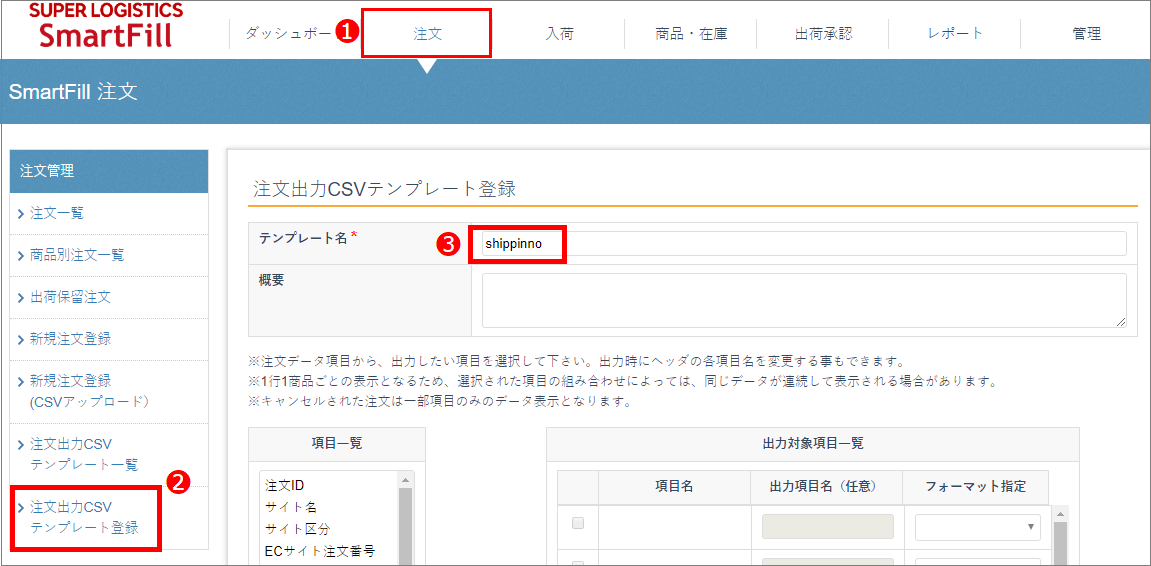
Task: Open 新規注文登録 (CSVアップロード) link
Action: coord(89,391)
